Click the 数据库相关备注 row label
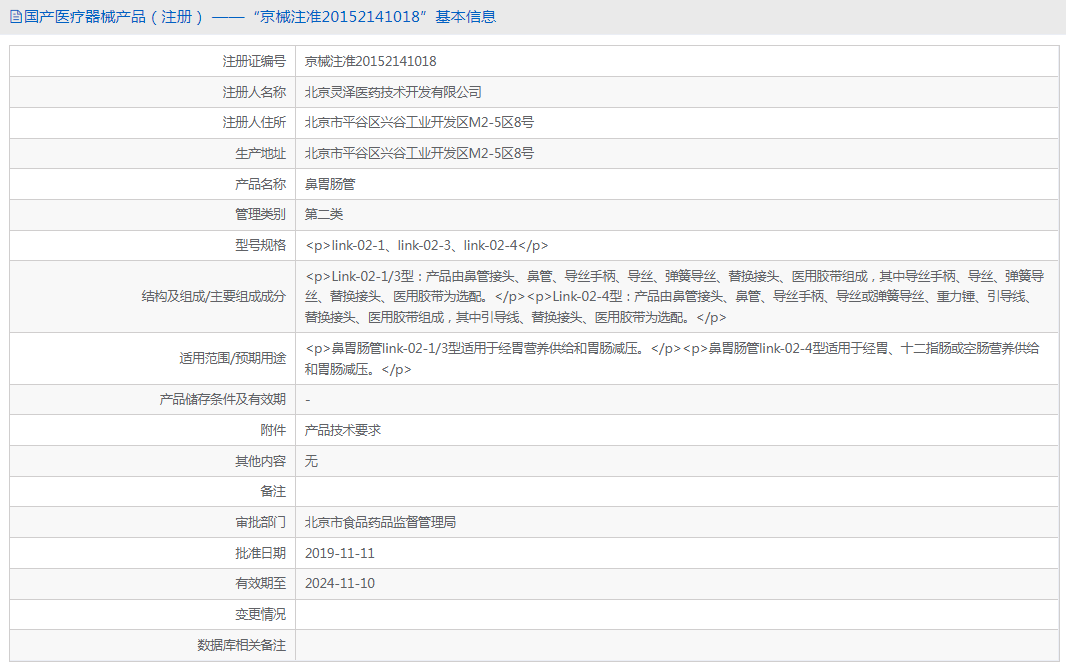1066x667 pixels. pyautogui.click(x=242, y=646)
